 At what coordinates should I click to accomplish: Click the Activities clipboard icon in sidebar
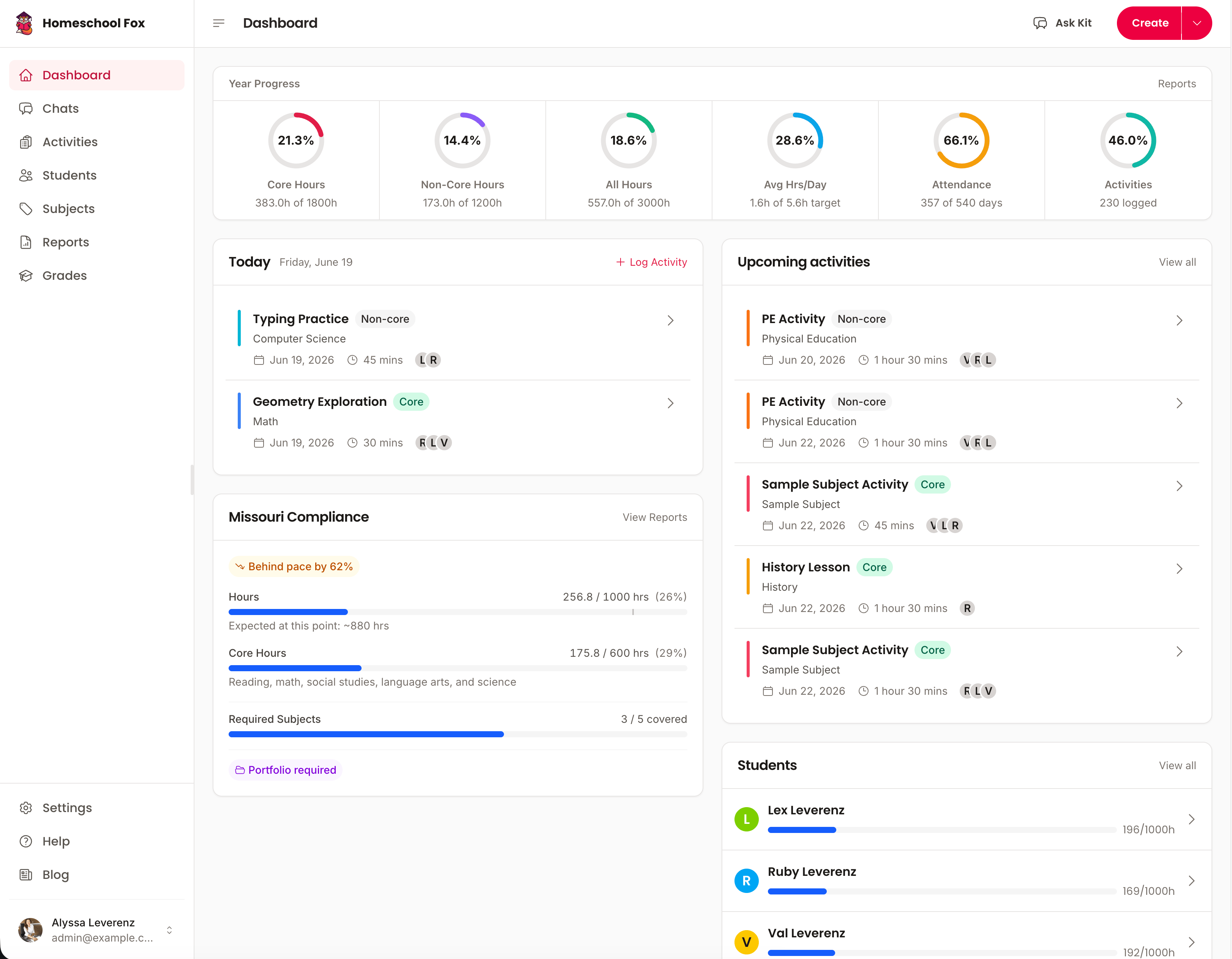[x=26, y=142]
